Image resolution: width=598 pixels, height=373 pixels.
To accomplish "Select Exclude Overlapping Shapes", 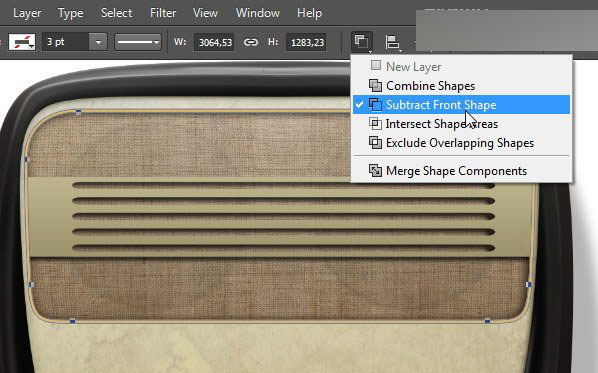I will coord(461,143).
